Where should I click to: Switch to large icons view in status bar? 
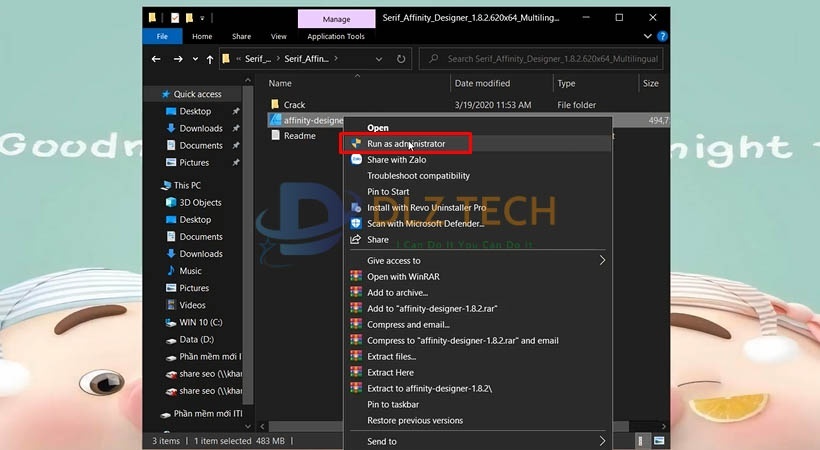[x=659, y=441]
